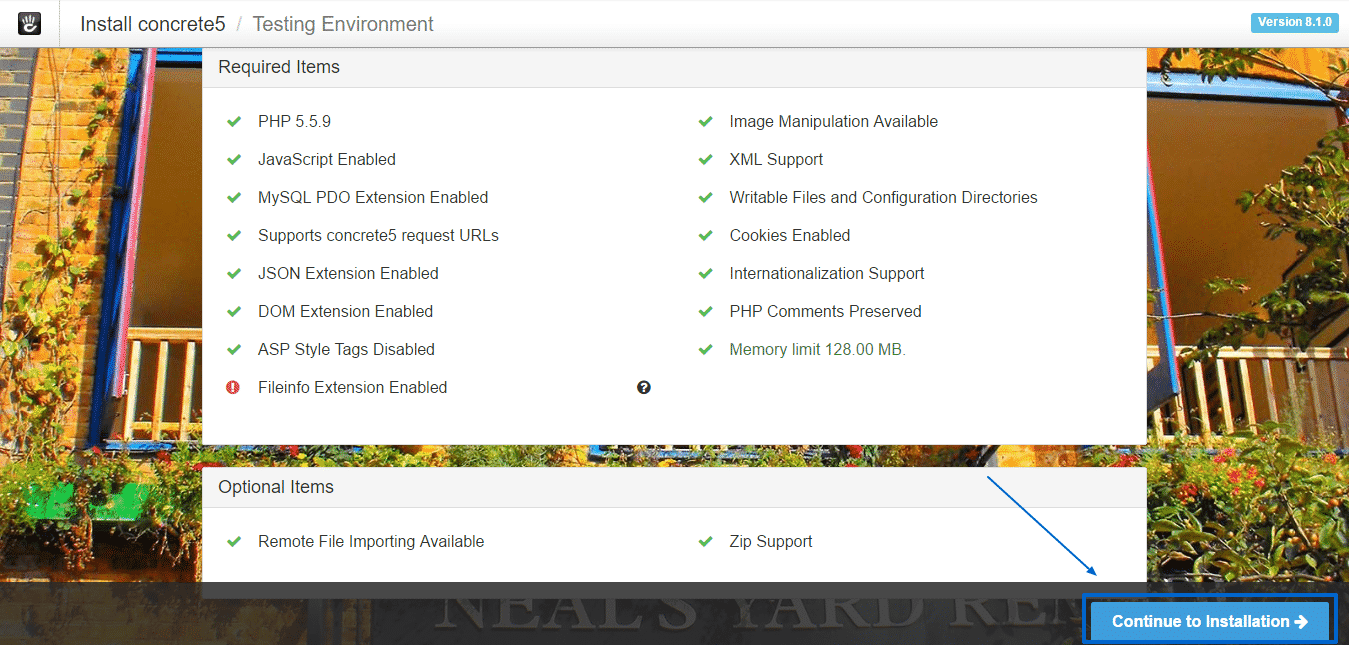Click the checkmark beside Cookies Enabled
Screen dimensions: 1349x645
tap(705, 235)
